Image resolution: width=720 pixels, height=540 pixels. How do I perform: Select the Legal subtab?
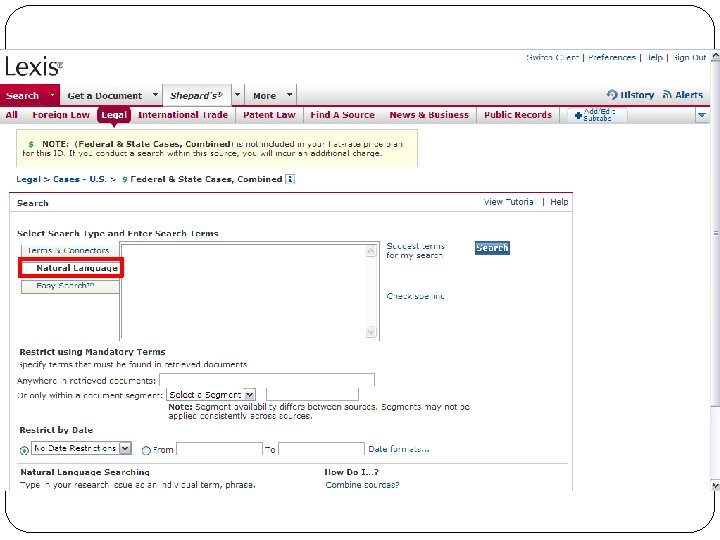pyautogui.click(x=113, y=115)
